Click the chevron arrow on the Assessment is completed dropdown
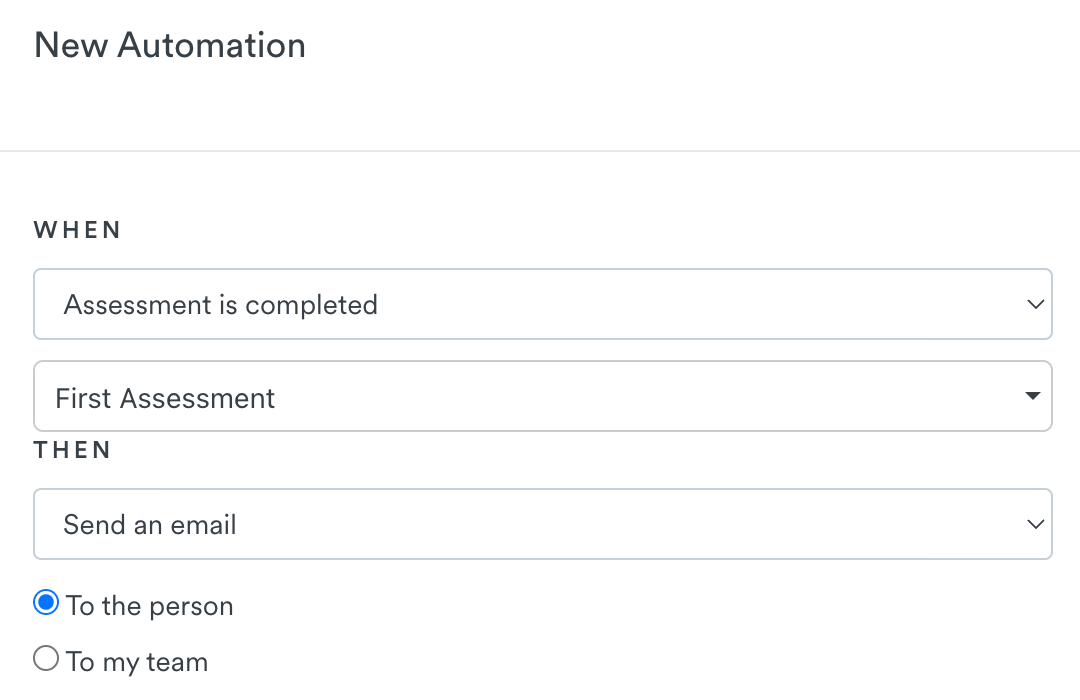 click(x=1035, y=304)
